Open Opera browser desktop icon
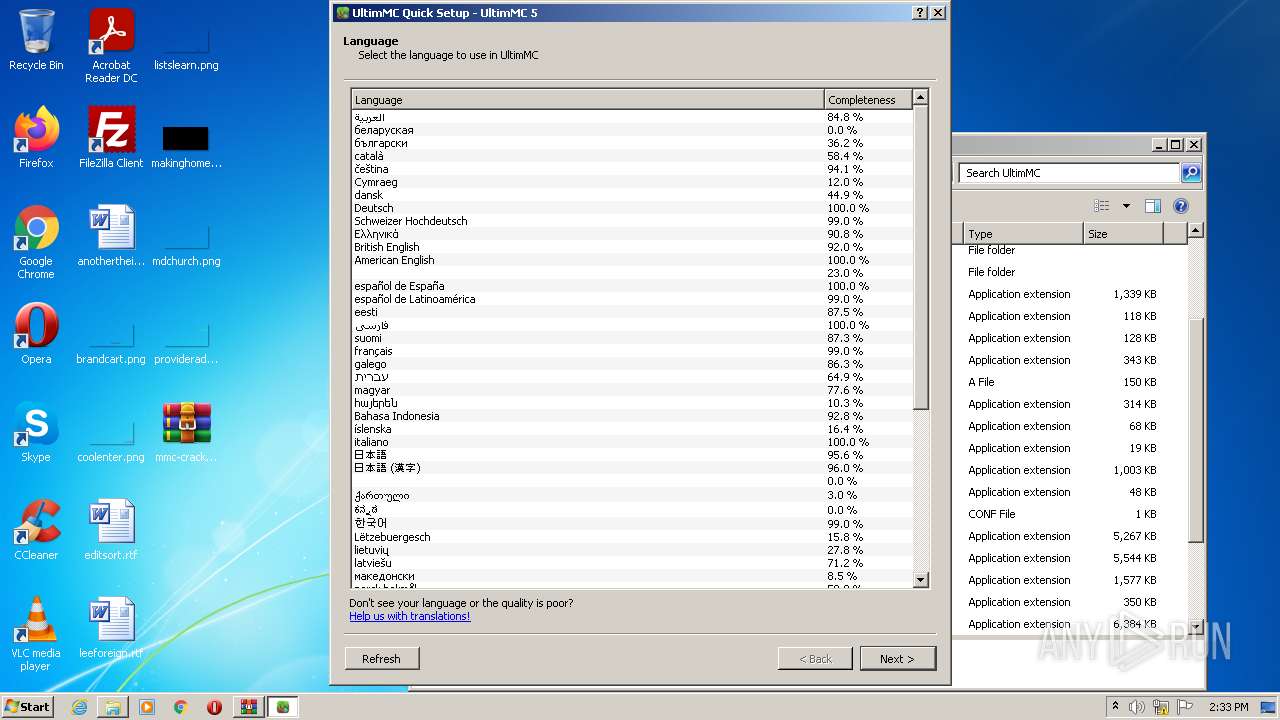The width and height of the screenshot is (1280, 720). click(36, 333)
